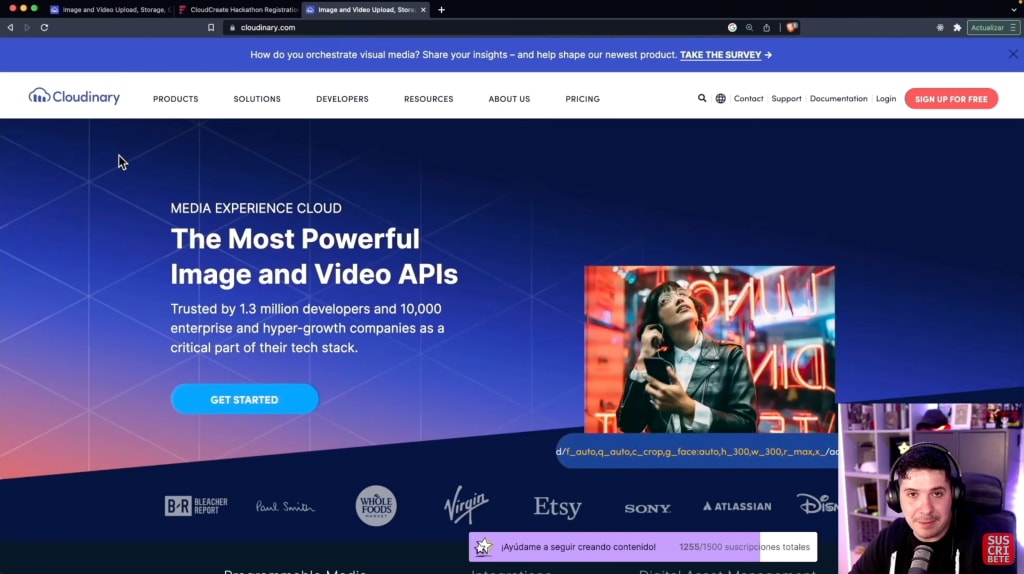Click the Sony logo
This screenshot has width=1024, height=574.
(x=647, y=508)
